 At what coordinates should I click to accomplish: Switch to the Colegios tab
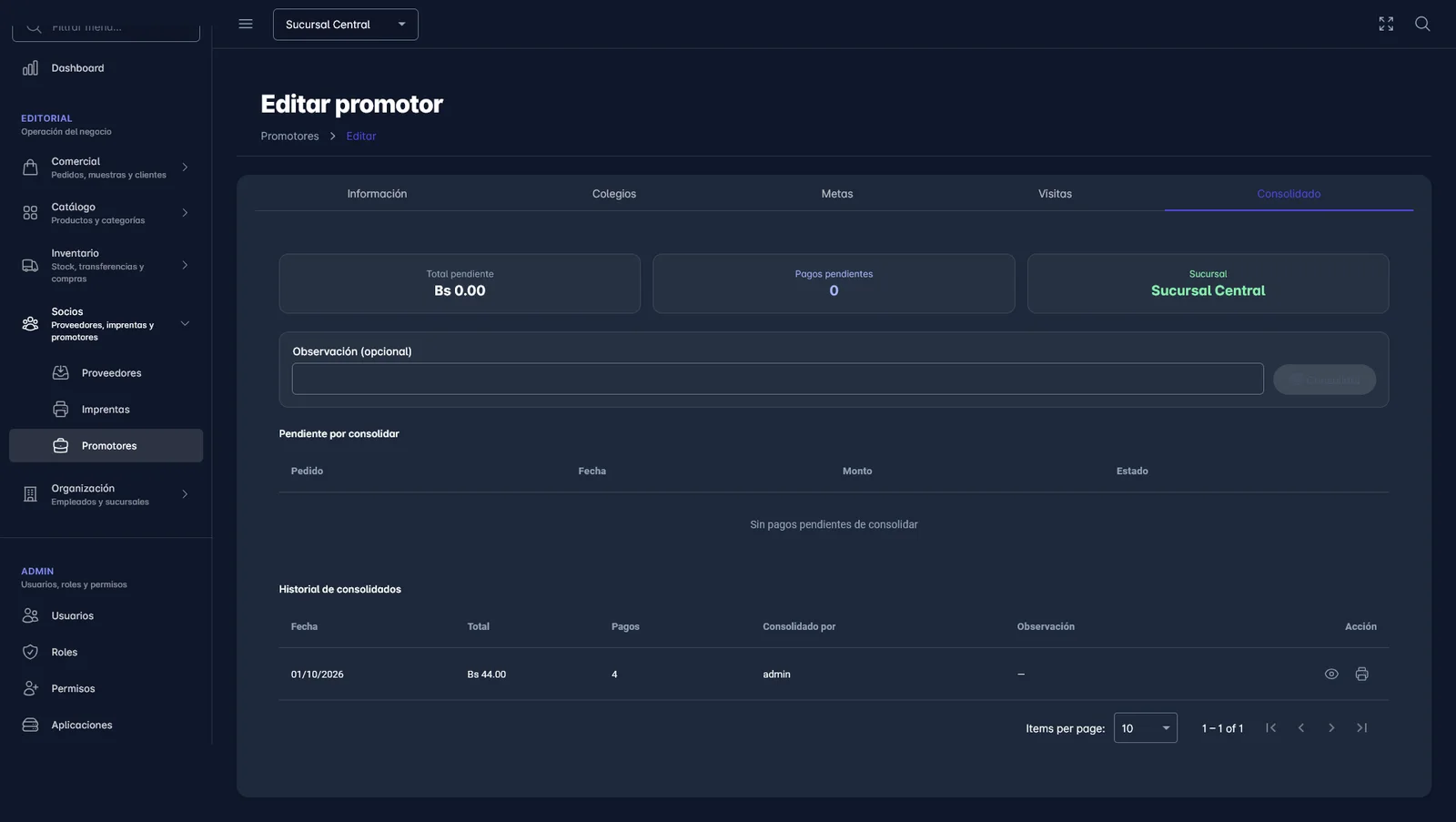tap(614, 194)
